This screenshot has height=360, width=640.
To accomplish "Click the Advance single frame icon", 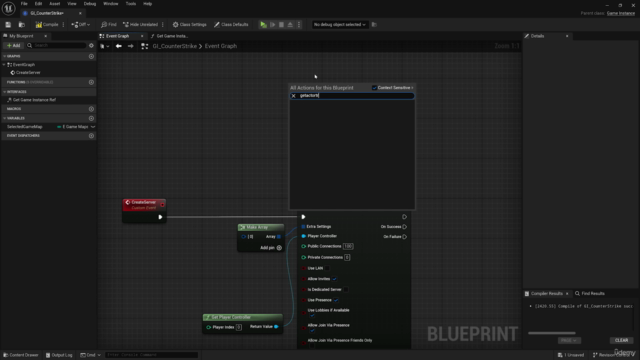I will tap(273, 24).
